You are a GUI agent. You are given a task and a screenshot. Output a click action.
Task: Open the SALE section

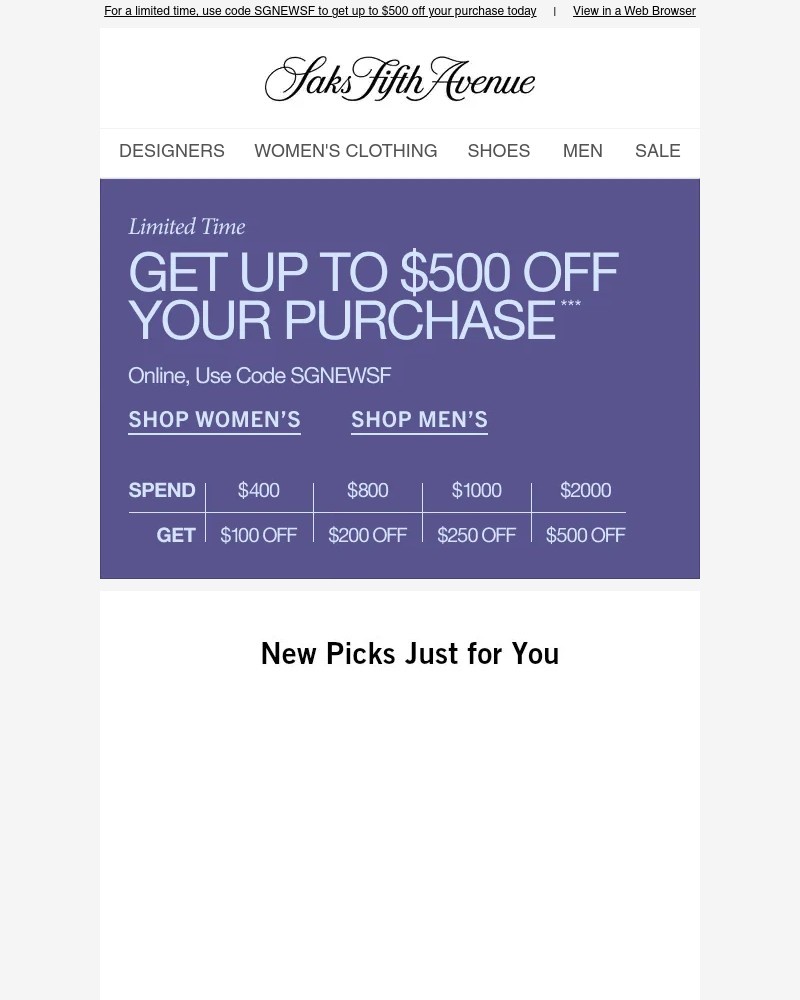657,151
